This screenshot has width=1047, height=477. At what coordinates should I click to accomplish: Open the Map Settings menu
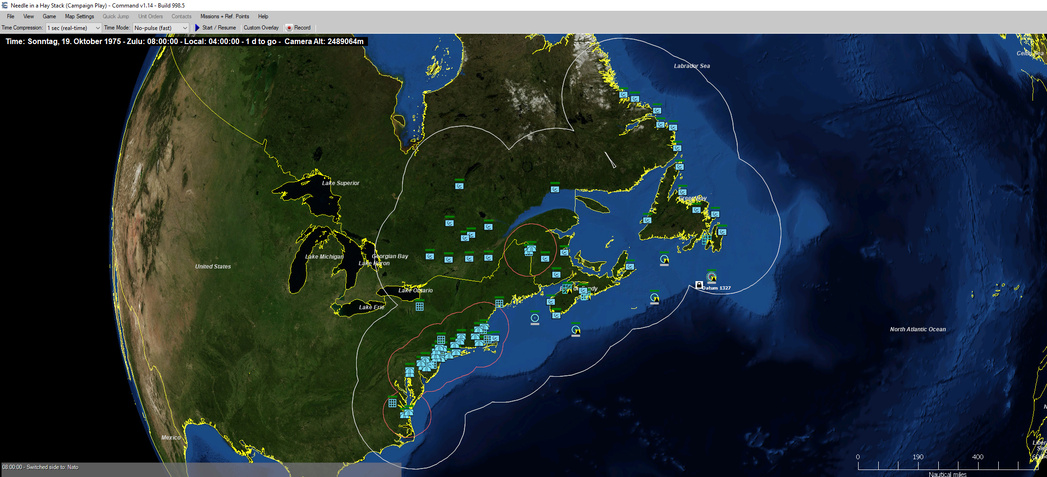[x=79, y=17]
